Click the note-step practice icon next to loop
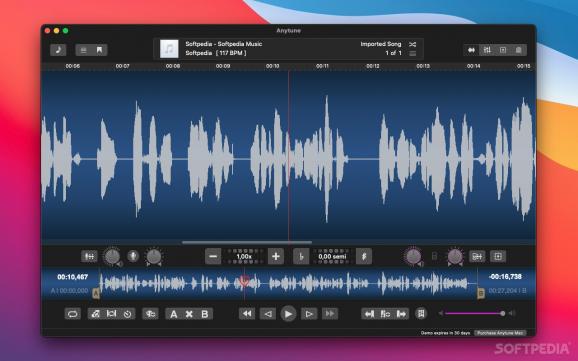578x361 pixels. pyautogui.click(x=95, y=314)
